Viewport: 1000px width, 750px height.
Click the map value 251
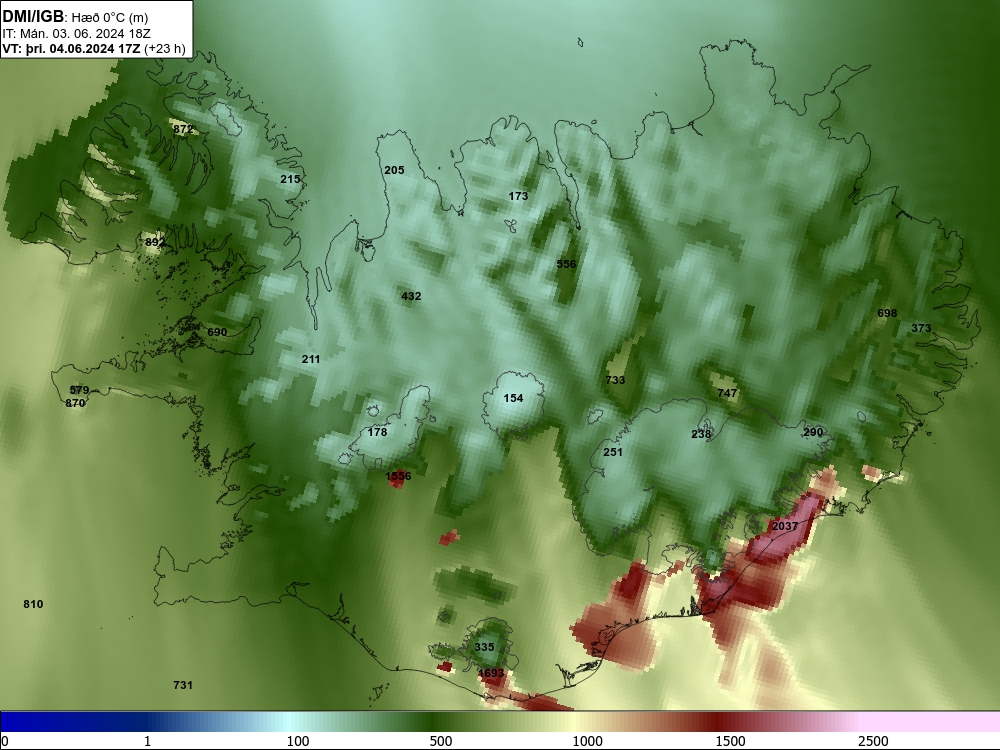613,452
